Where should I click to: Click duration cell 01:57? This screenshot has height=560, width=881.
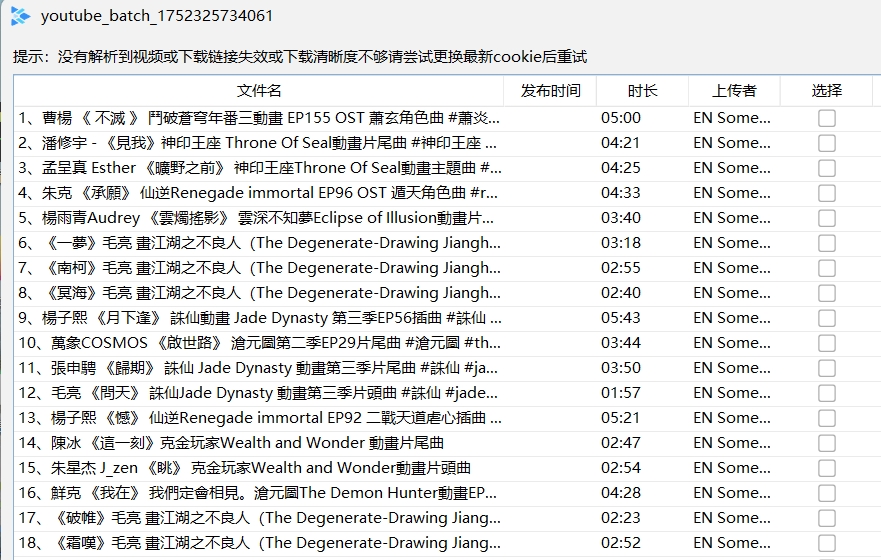620,393
